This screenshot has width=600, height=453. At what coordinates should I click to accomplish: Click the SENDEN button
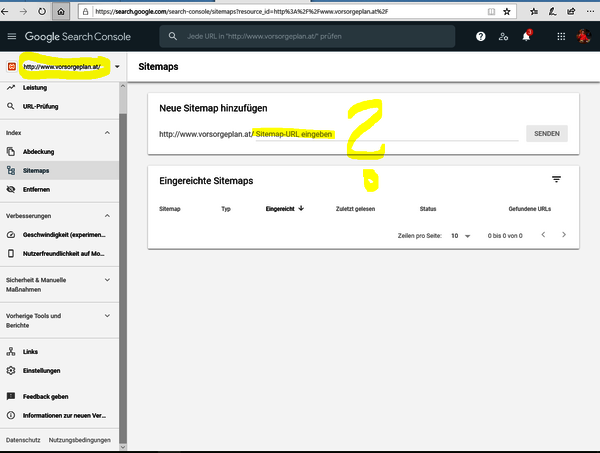coord(547,134)
